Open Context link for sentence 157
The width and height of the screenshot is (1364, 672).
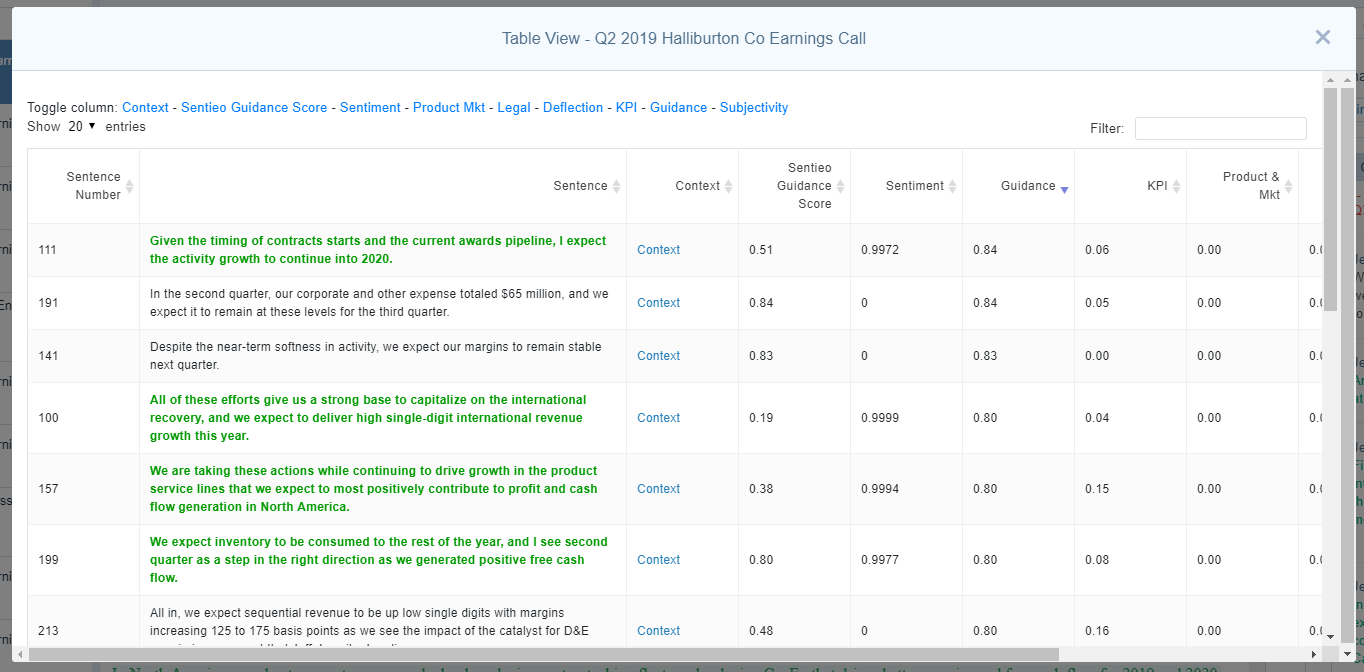click(658, 489)
